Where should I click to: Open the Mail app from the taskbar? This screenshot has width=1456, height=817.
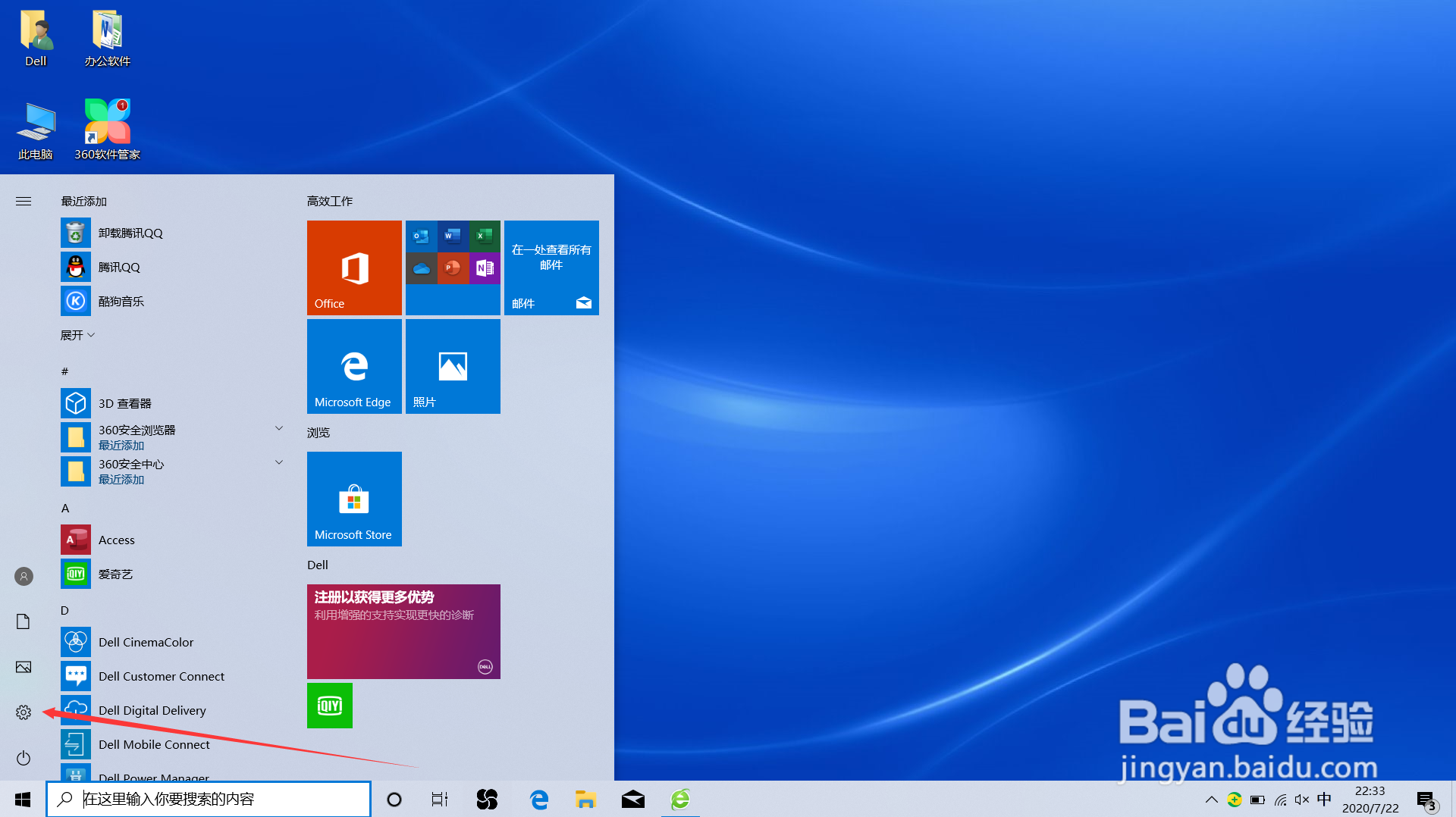pos(632,799)
